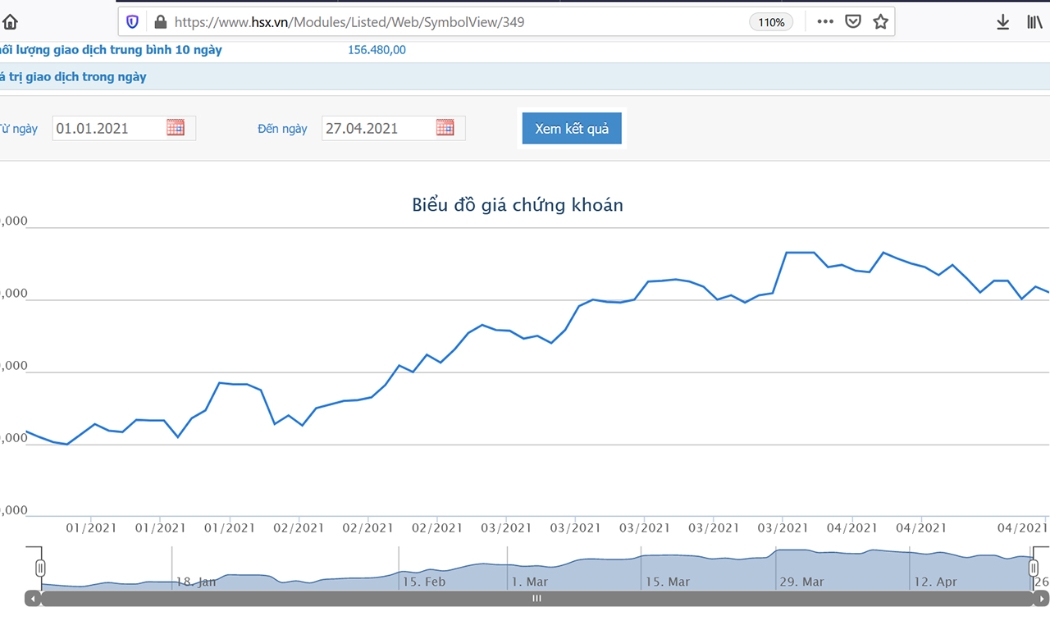View site security padlock info
Viewport: 1050px width, 630px height.
click(160, 22)
